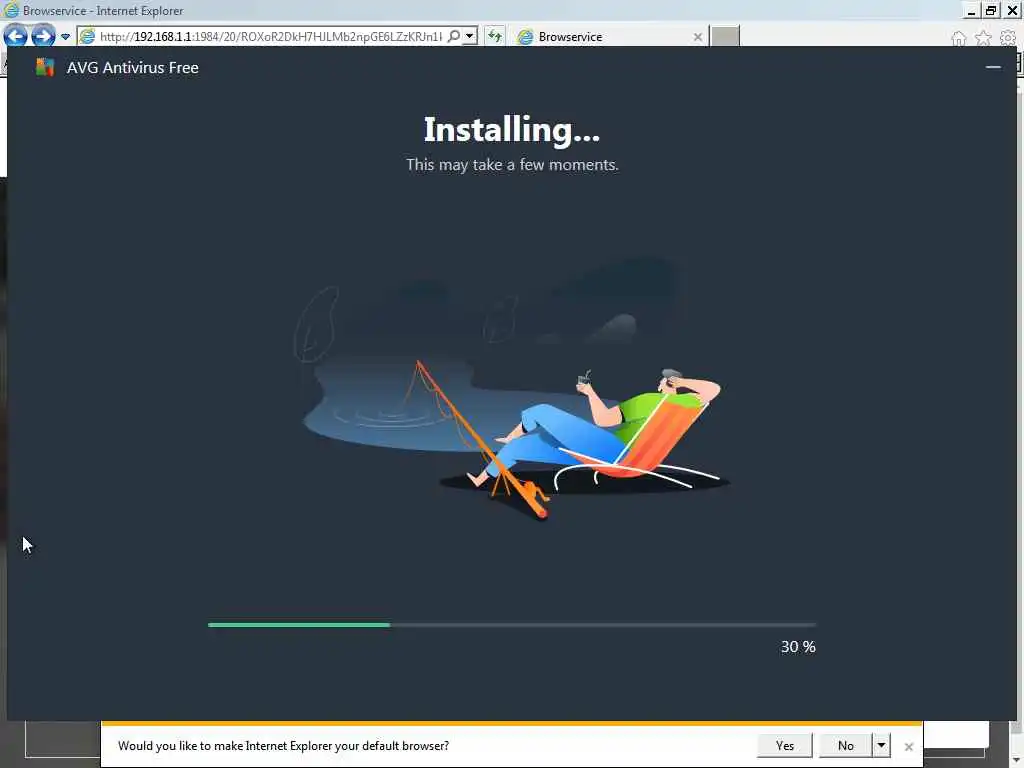
Task: Click the address bar URL field
Action: coord(270,37)
